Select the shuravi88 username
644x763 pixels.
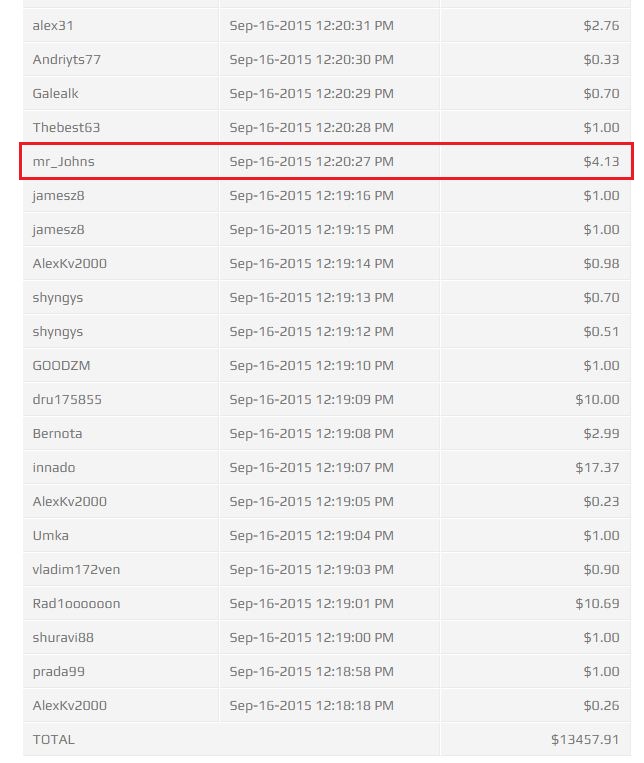tap(63, 637)
